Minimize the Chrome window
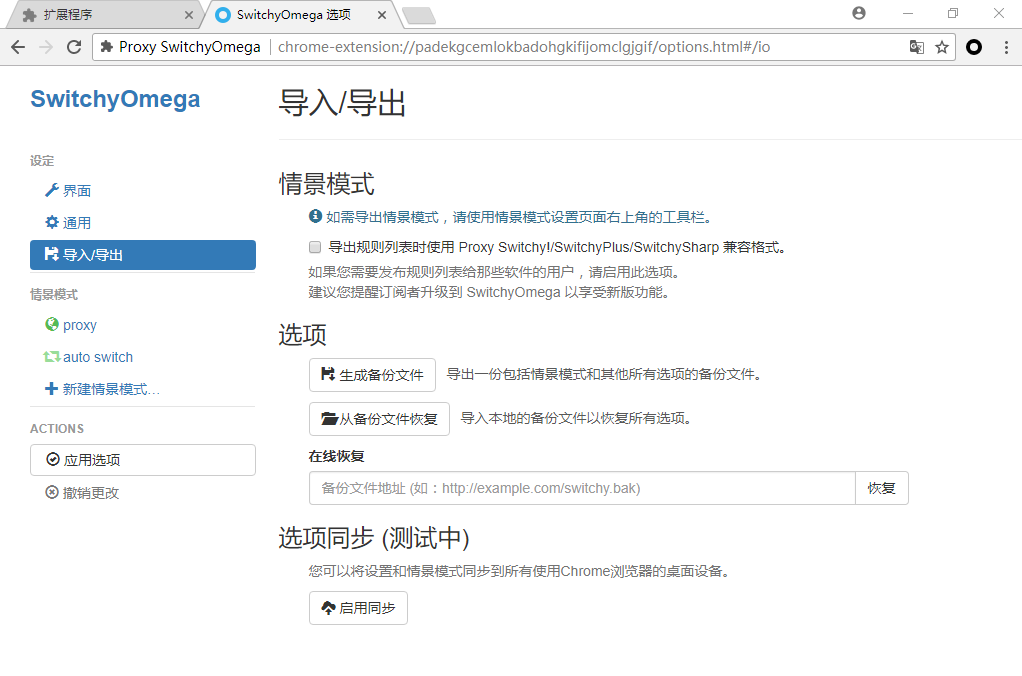The width and height of the screenshot is (1022, 676). [x=908, y=13]
